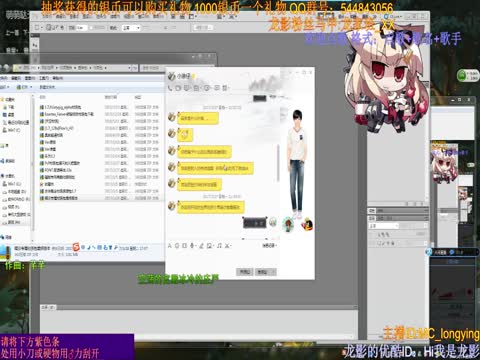Screen dimensions: 480x360
Task: Click the Sogou input method S logo
Action: tap(76, 247)
